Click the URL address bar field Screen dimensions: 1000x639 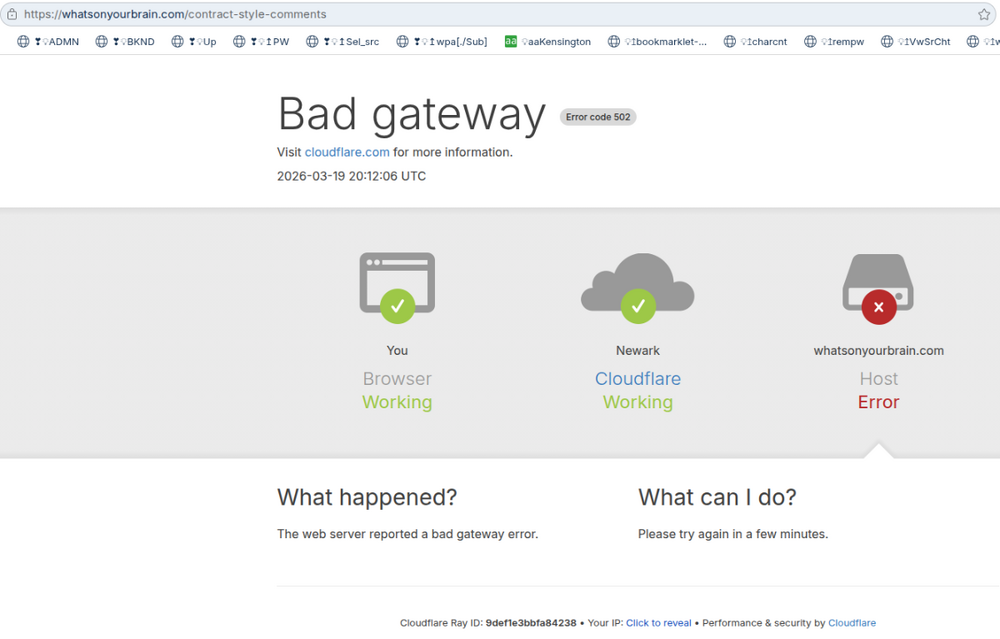tap(500, 14)
